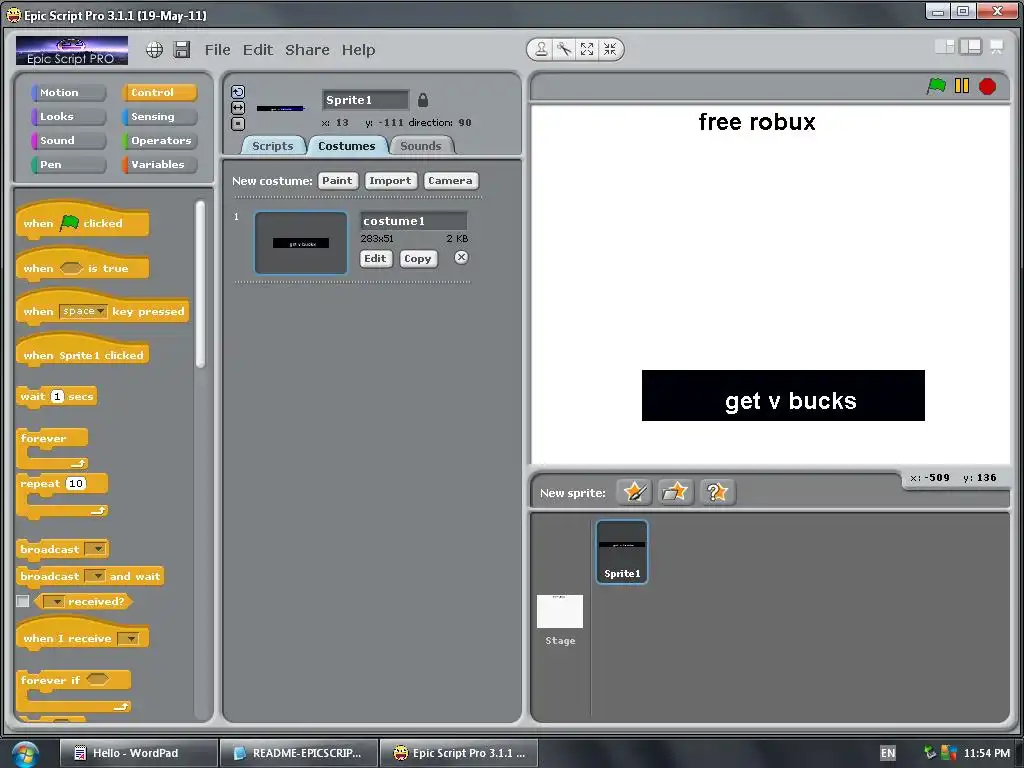Select the Control block category
The height and width of the screenshot is (768, 1024).
[x=159, y=93]
